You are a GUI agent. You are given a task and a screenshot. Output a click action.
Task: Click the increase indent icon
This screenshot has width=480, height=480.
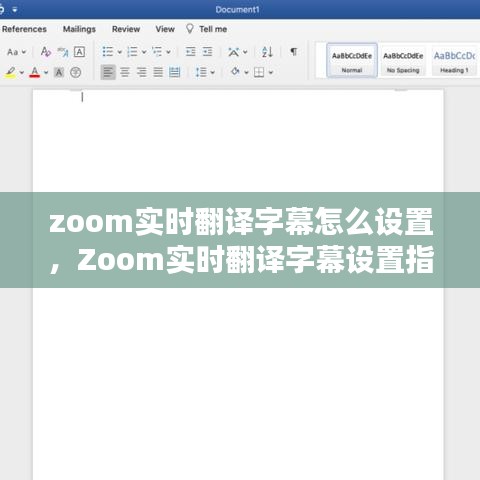click(x=207, y=52)
